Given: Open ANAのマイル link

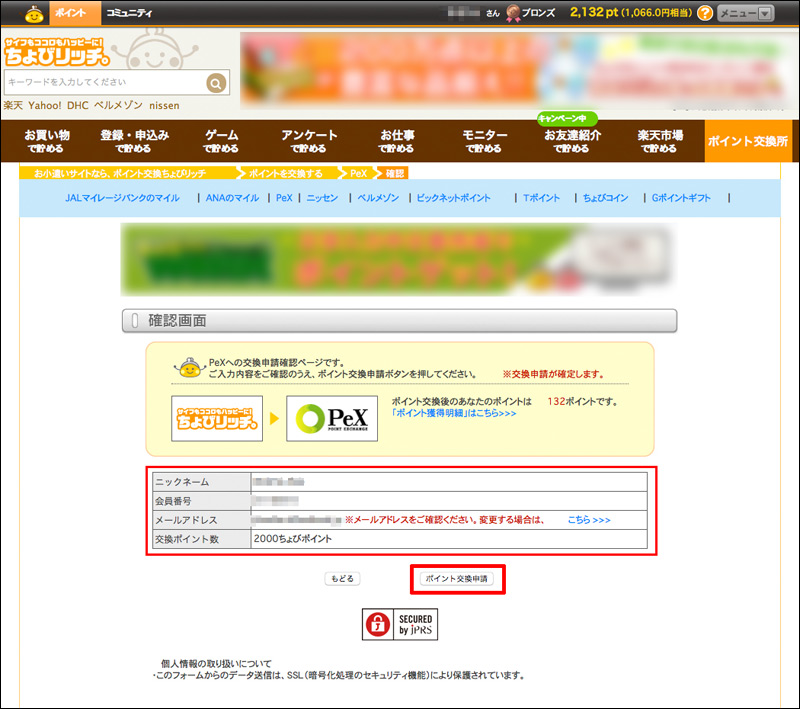Looking at the screenshot, I should pos(233,198).
